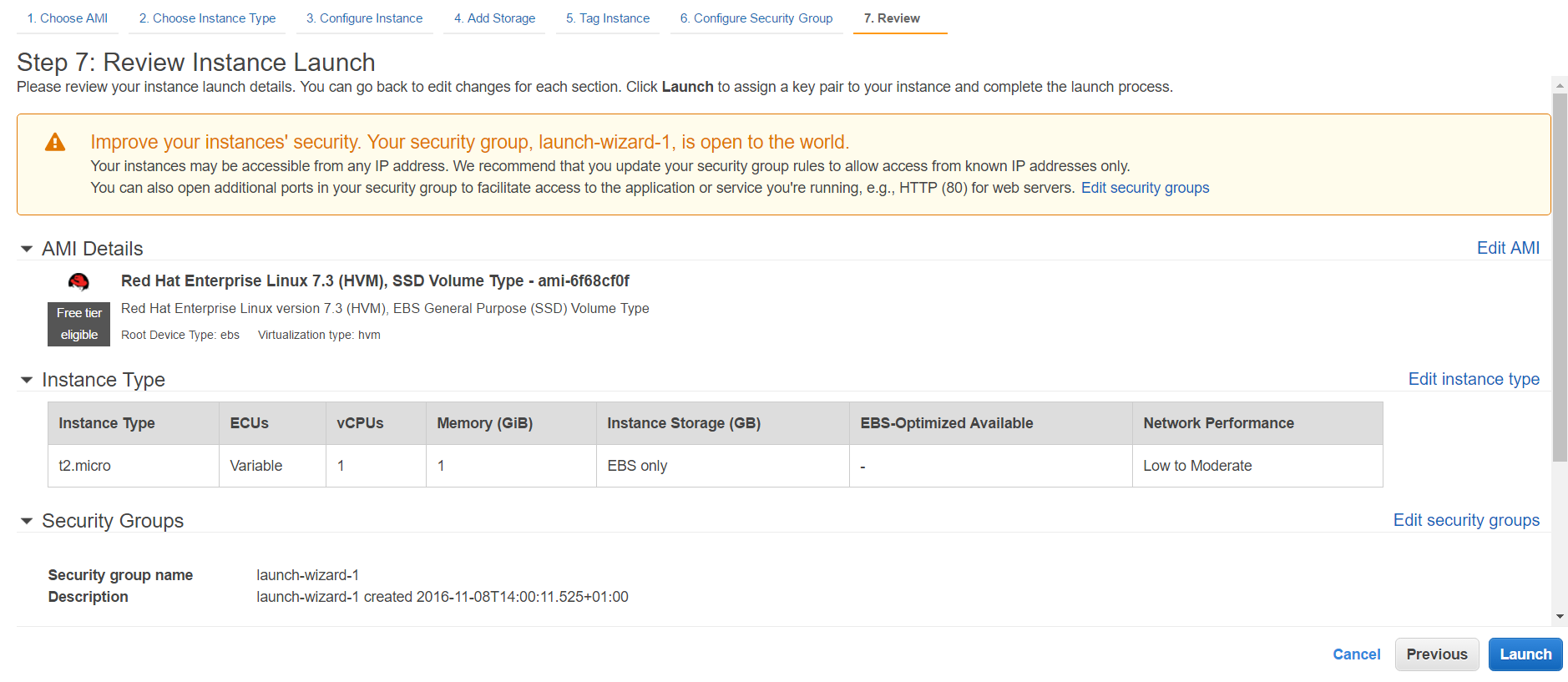This screenshot has height=682, width=1568.
Task: Click the Instance Type column header
Action: coord(134,423)
